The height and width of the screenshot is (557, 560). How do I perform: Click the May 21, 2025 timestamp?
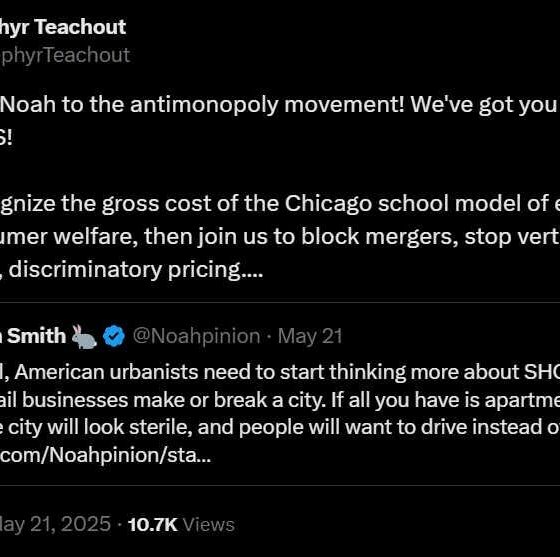55,524
